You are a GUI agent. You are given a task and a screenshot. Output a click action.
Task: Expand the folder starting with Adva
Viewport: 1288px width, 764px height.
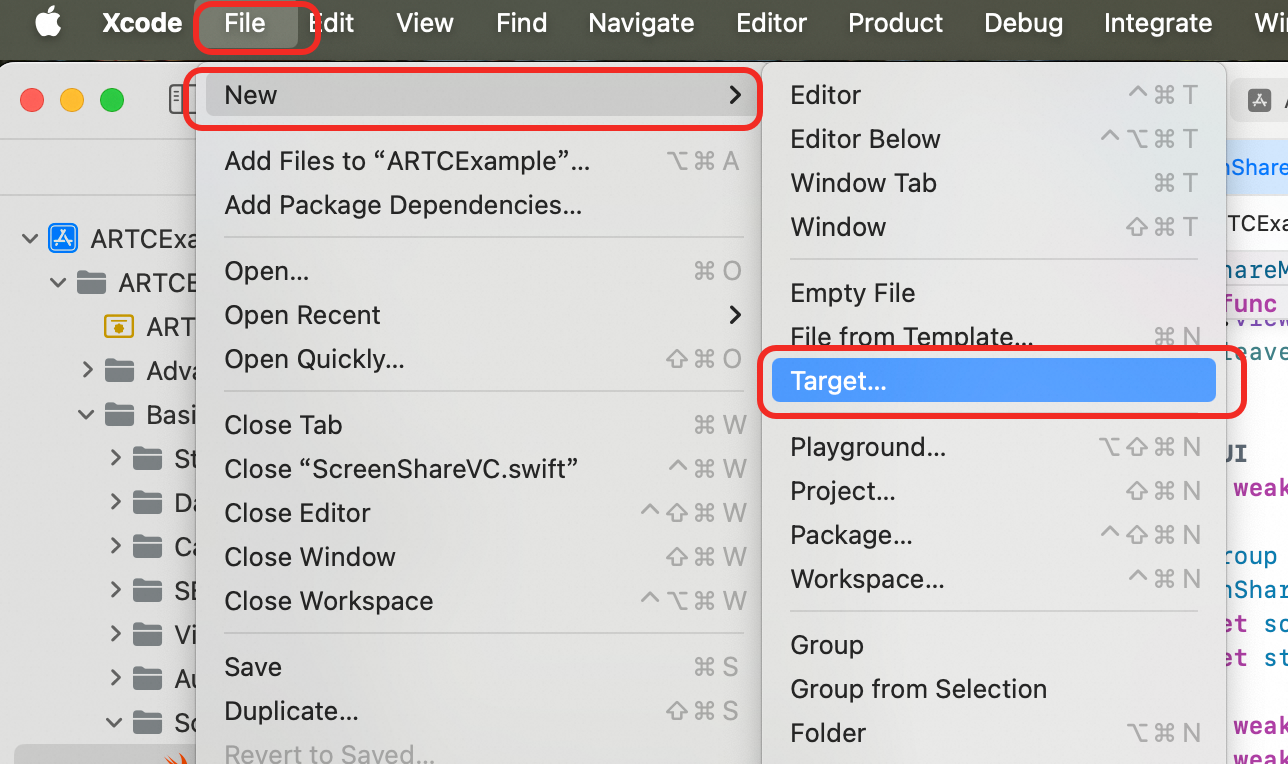[88, 371]
